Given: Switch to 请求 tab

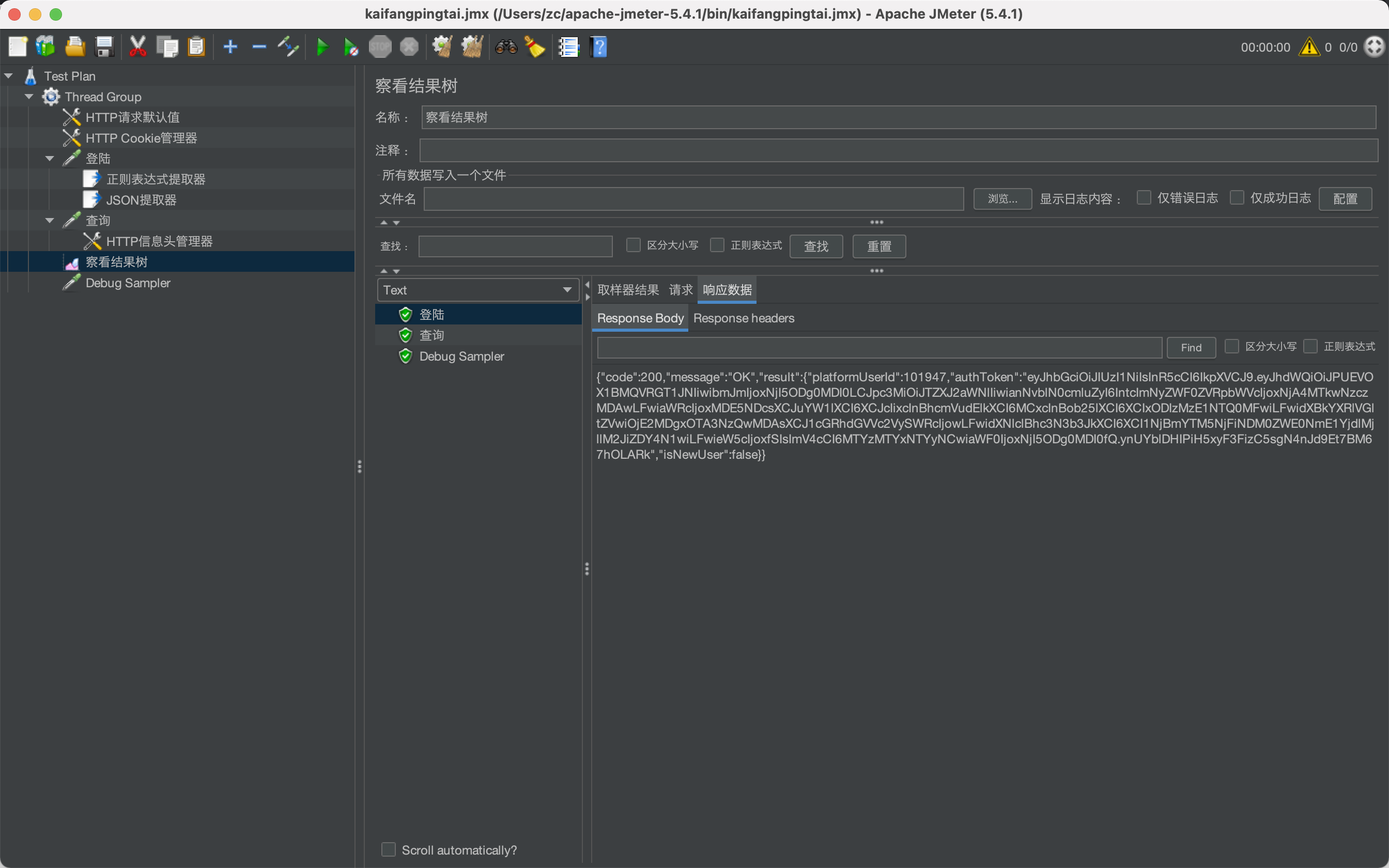Looking at the screenshot, I should (681, 290).
